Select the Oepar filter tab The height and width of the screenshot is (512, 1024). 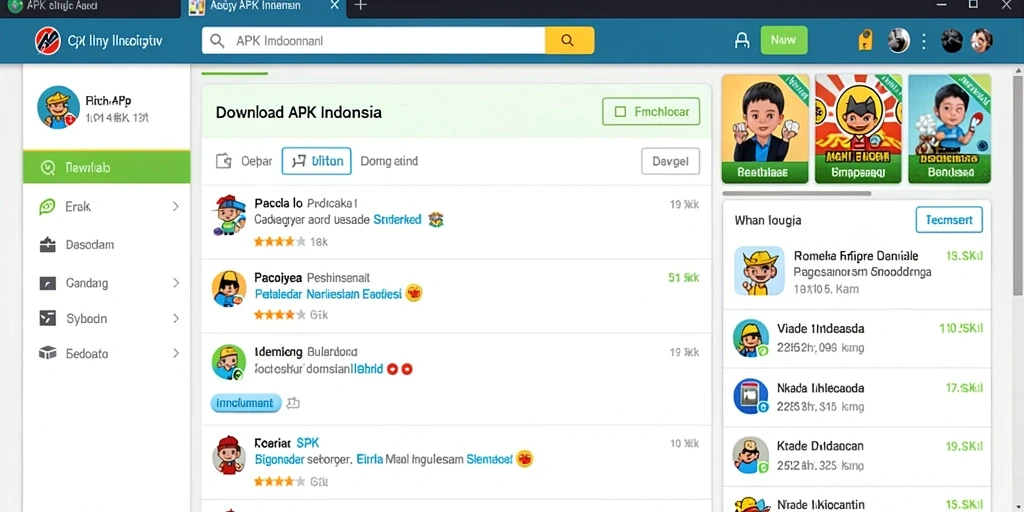point(244,161)
